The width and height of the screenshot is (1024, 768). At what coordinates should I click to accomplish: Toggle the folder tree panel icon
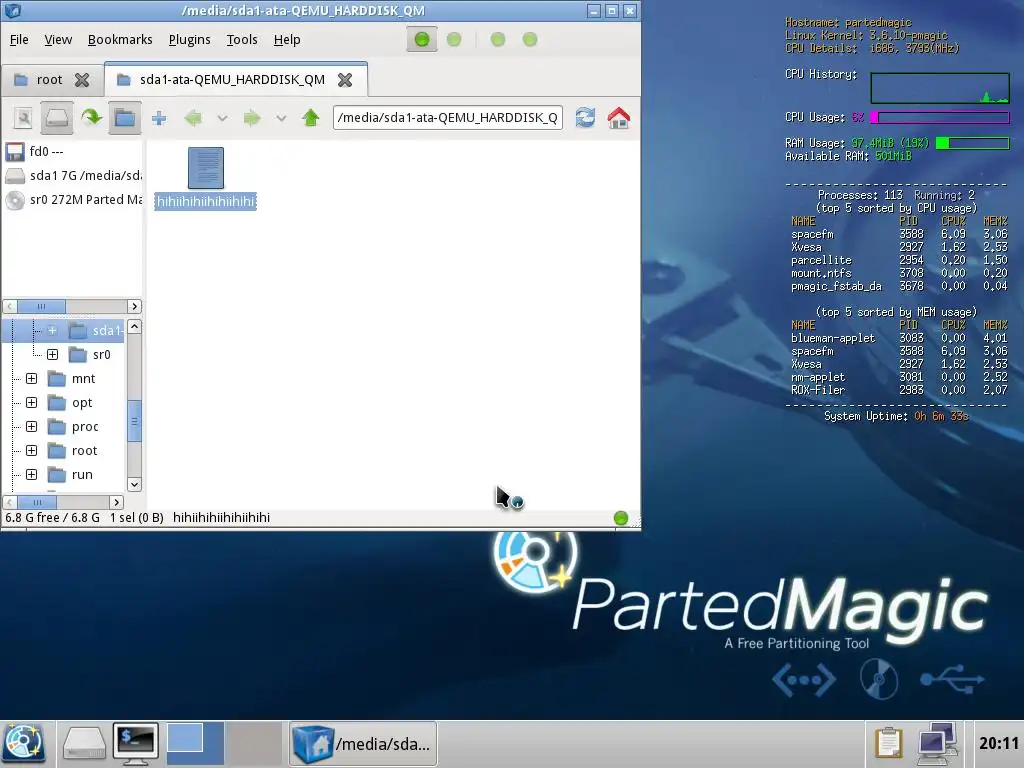[x=125, y=118]
